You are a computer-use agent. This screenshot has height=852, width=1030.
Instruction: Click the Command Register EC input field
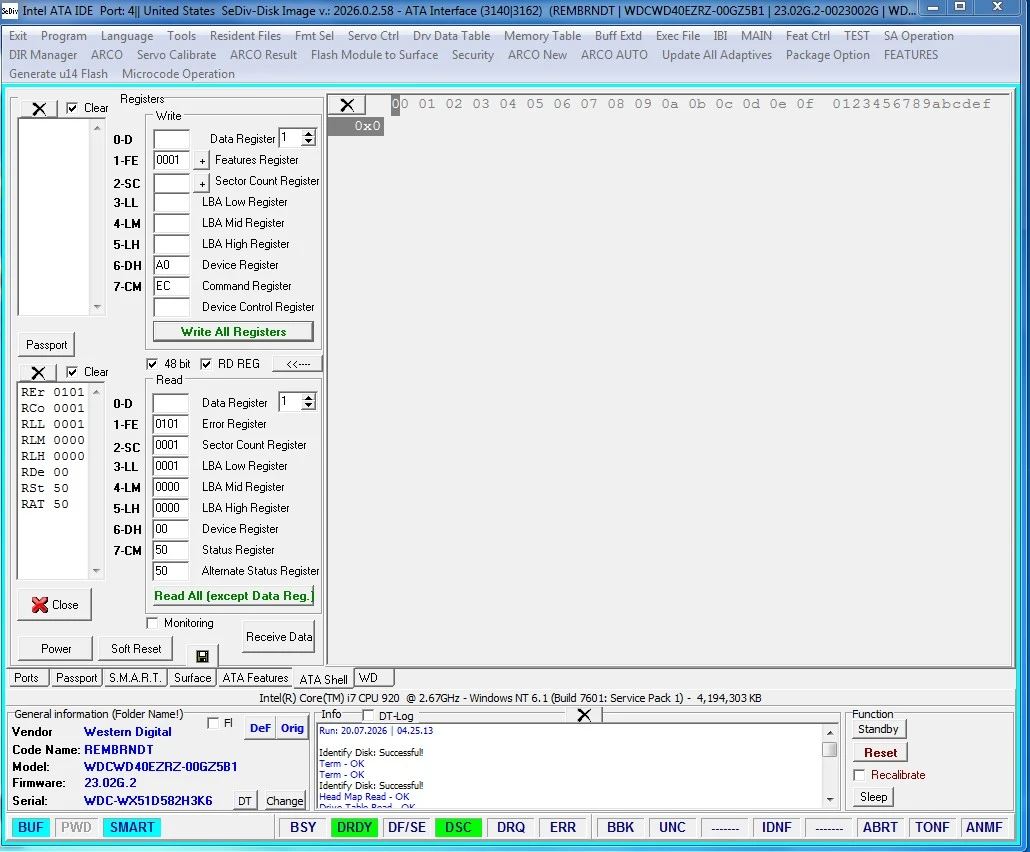point(171,286)
